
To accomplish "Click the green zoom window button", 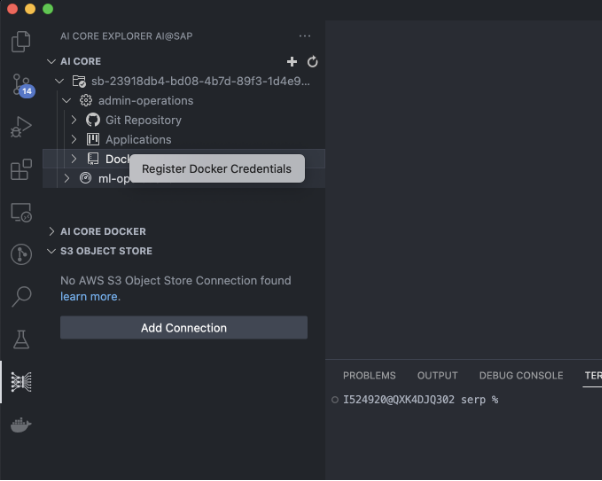I will coord(48,9).
